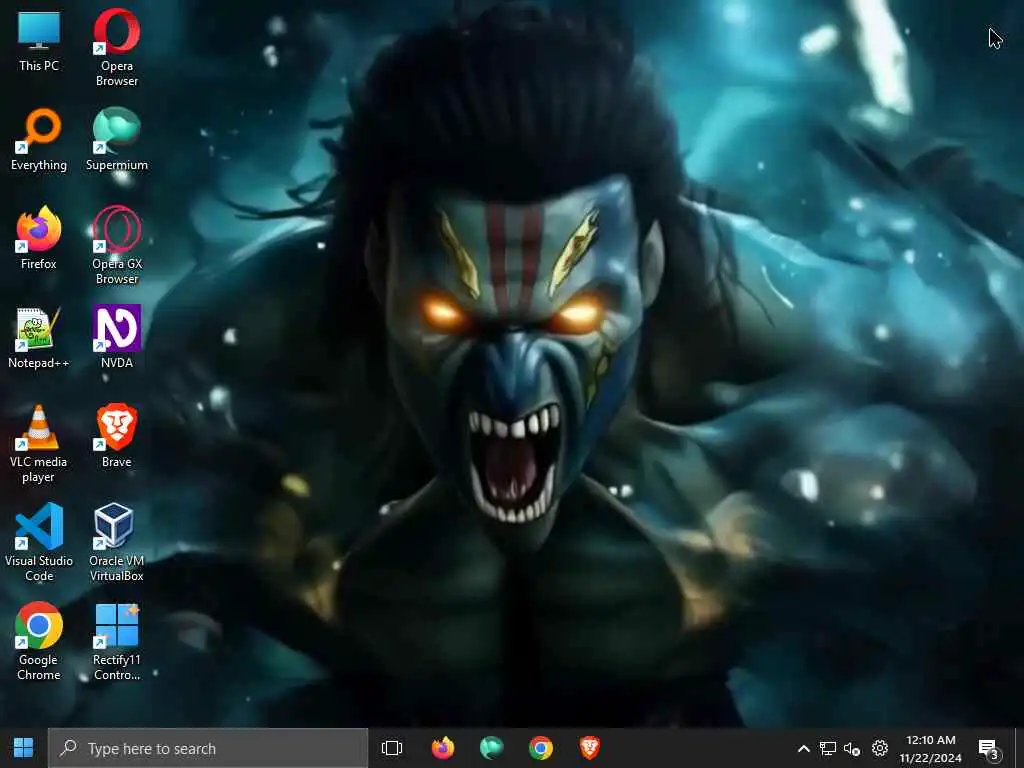Screen dimensions: 1024x768
Task: Select the Brave desktop shortcut
Action: [117, 436]
